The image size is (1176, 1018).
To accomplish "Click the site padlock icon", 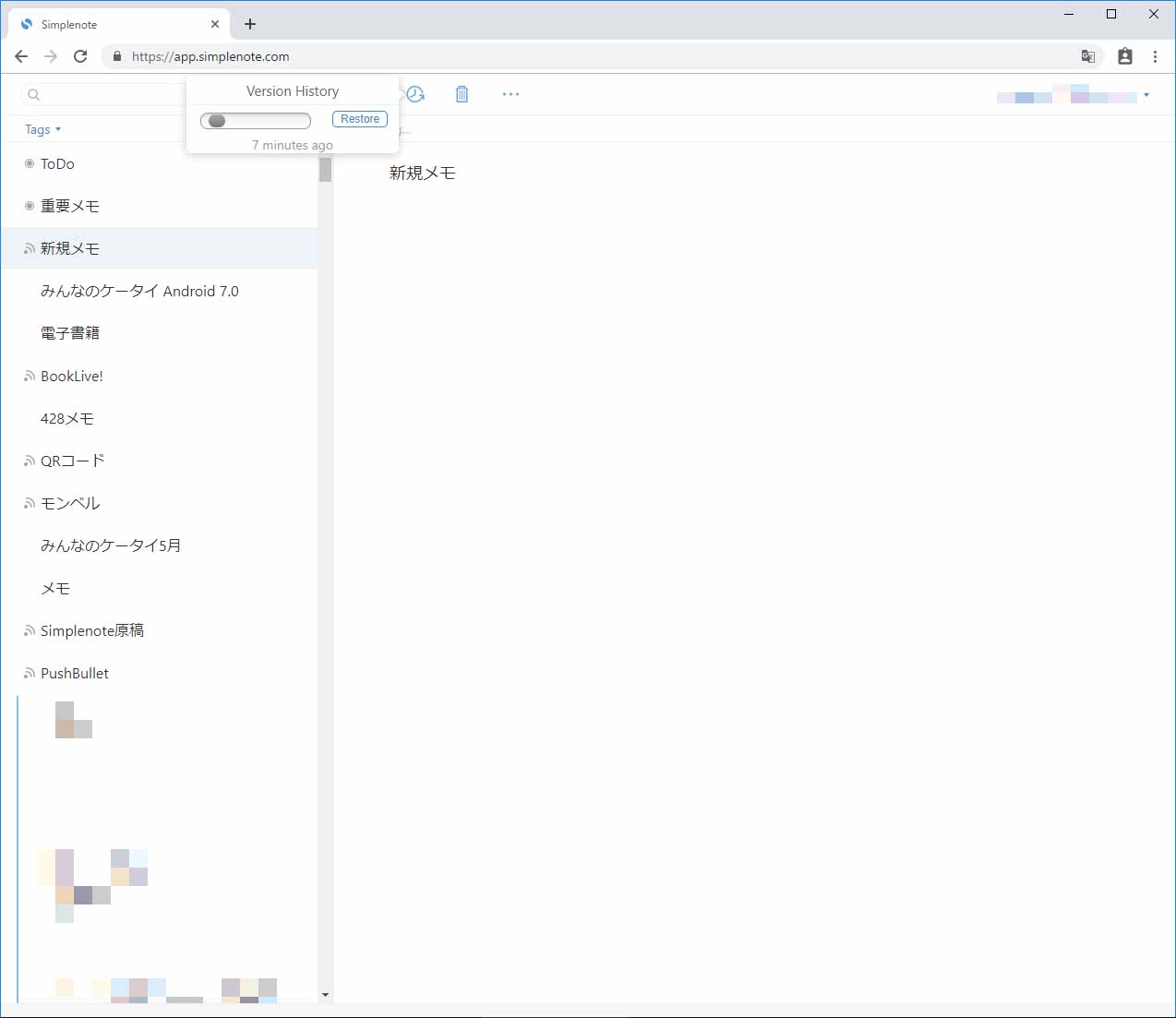I will (117, 56).
